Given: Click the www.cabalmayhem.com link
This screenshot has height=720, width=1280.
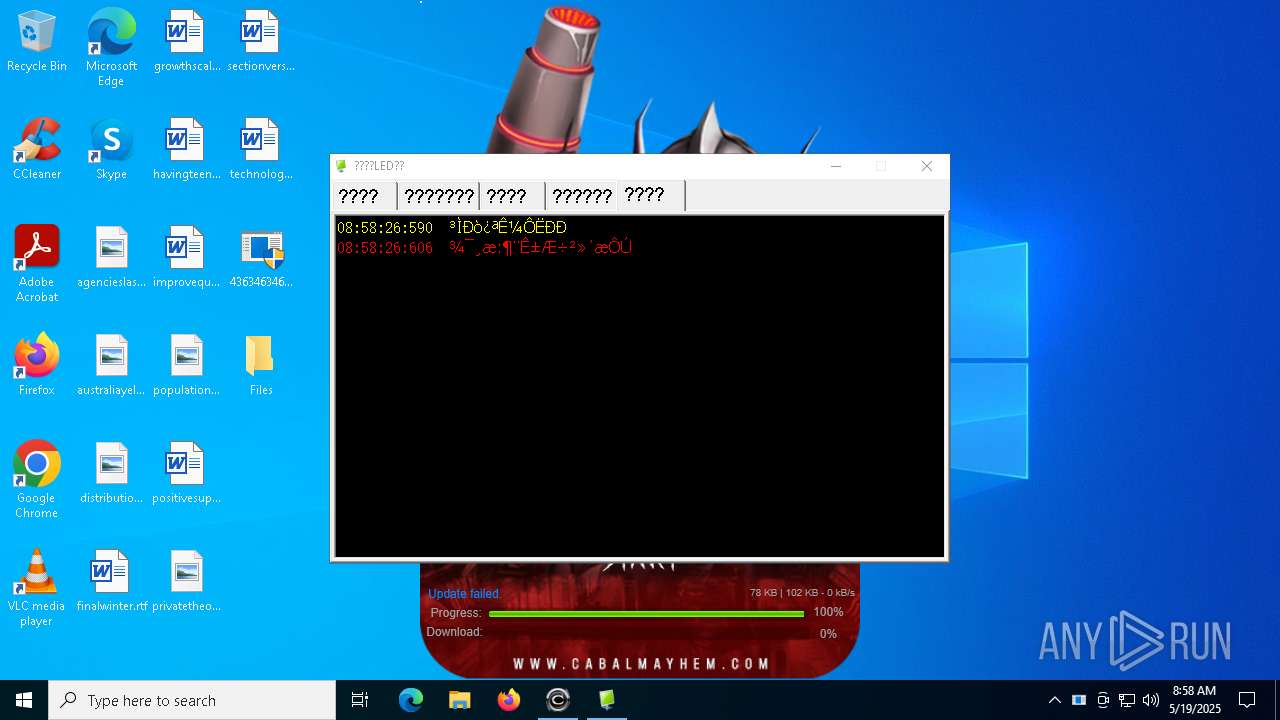Looking at the screenshot, I should [x=641, y=664].
